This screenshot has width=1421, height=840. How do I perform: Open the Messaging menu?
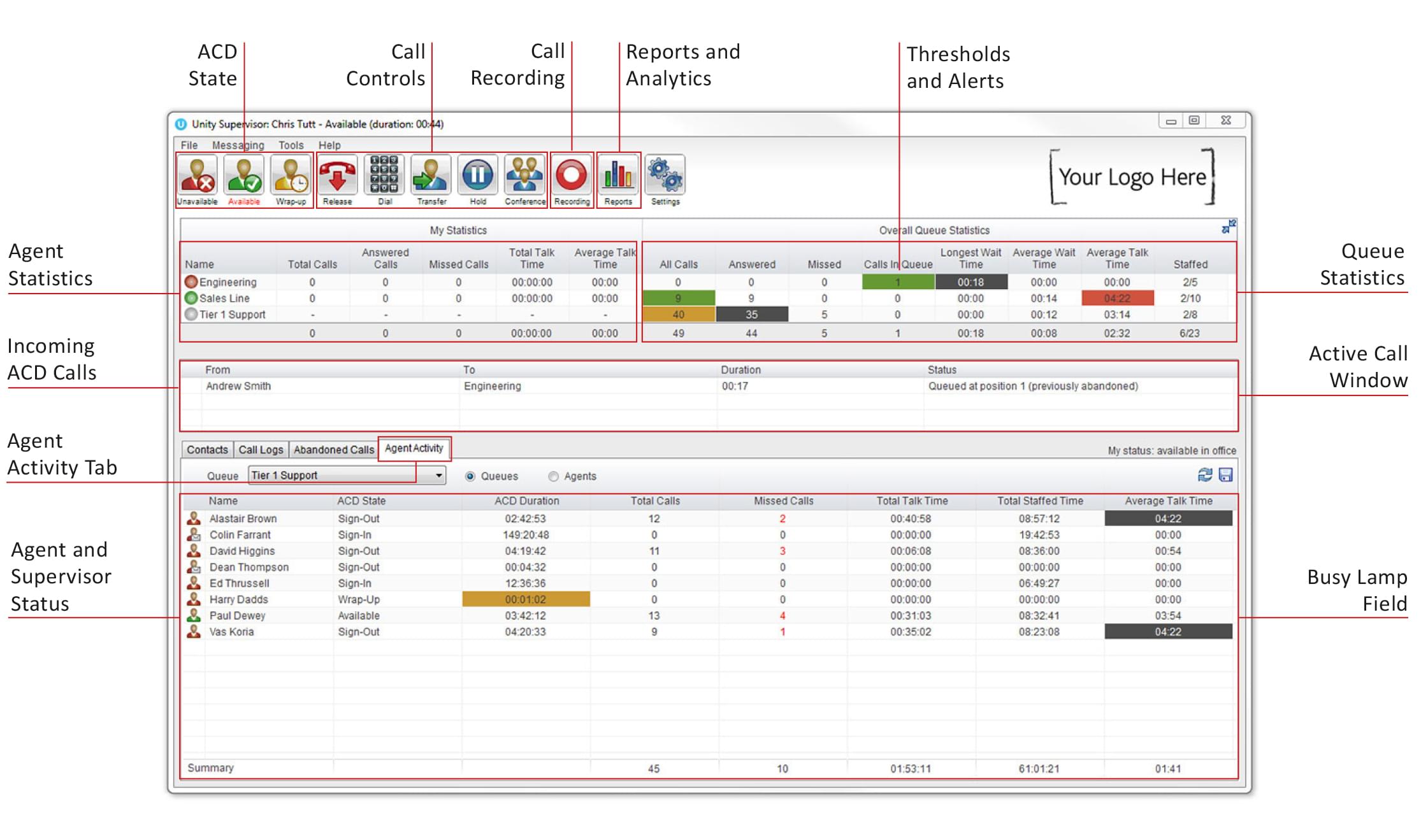coord(238,145)
